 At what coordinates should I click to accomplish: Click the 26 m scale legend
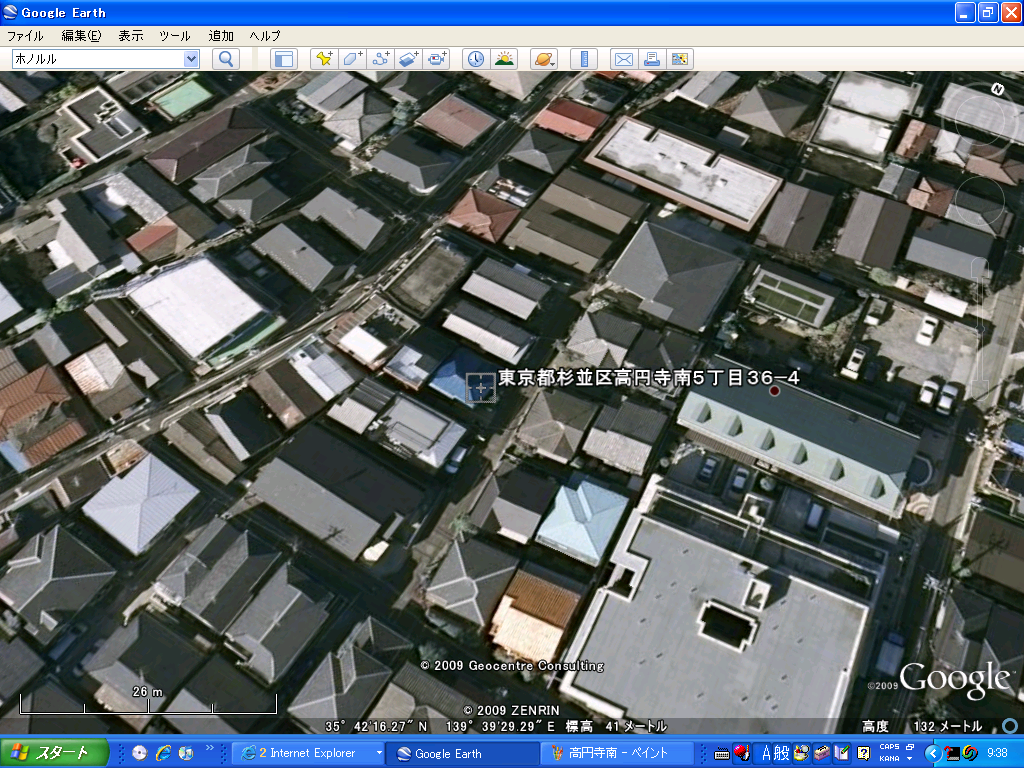click(148, 700)
